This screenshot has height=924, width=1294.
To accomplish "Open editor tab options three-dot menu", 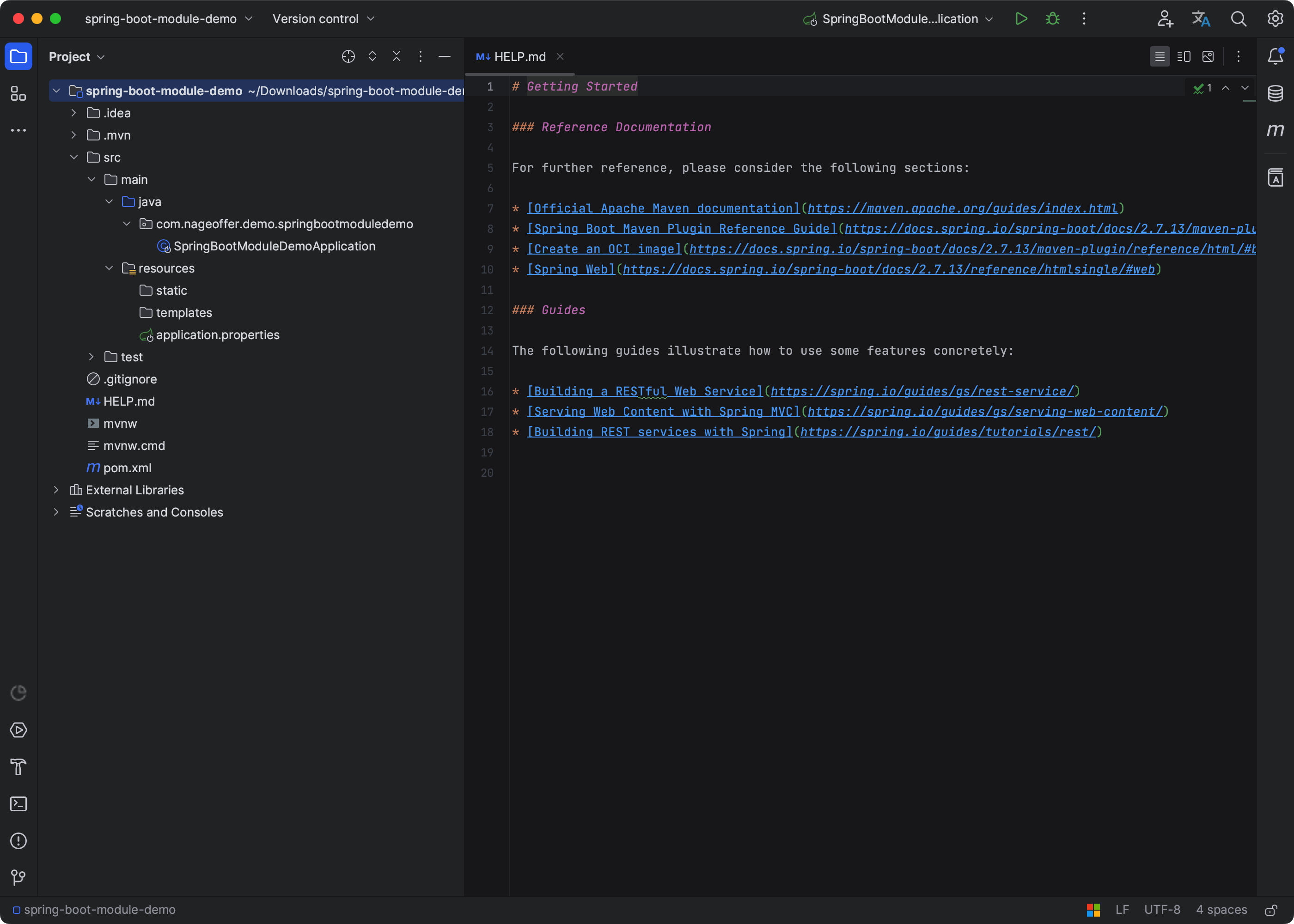I will (x=1238, y=56).
